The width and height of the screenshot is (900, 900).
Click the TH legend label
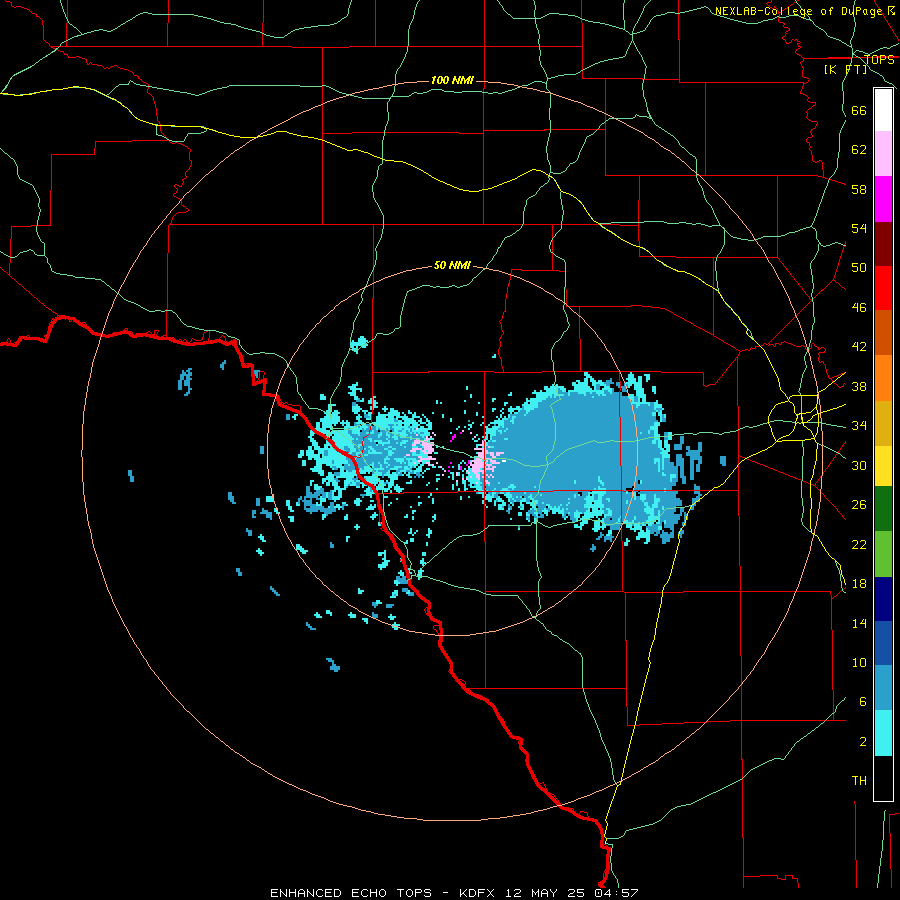[859, 781]
